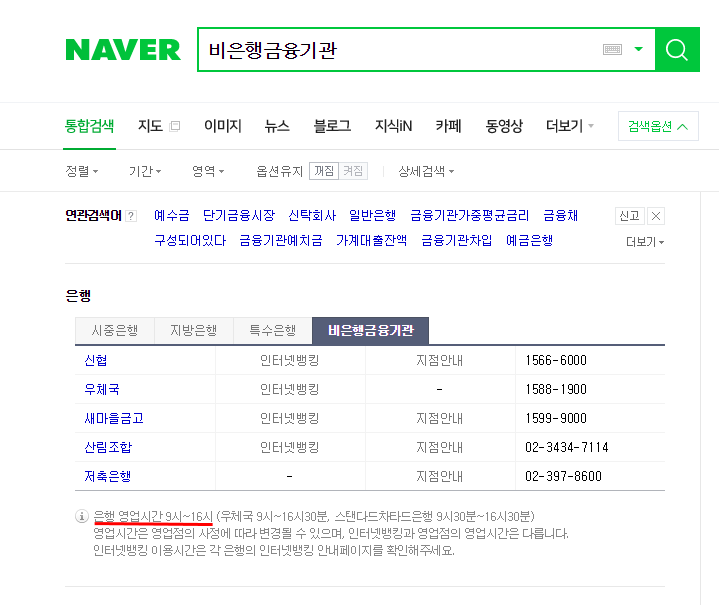Open the 저축은행 link
The image size is (719, 605).
pos(108,476)
